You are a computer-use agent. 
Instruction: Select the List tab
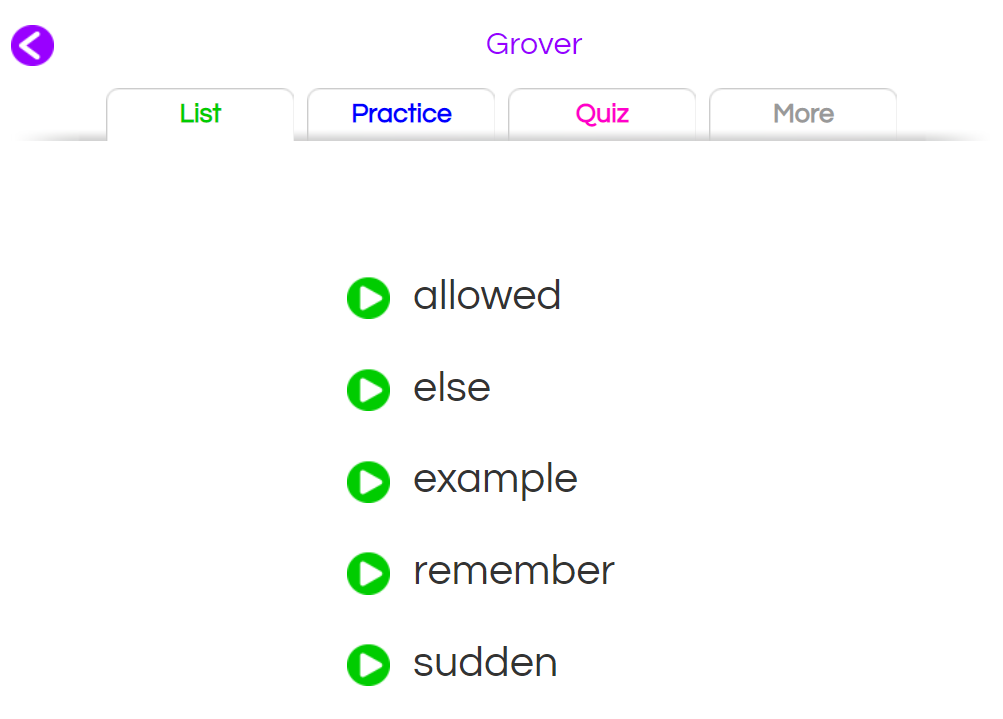200,114
